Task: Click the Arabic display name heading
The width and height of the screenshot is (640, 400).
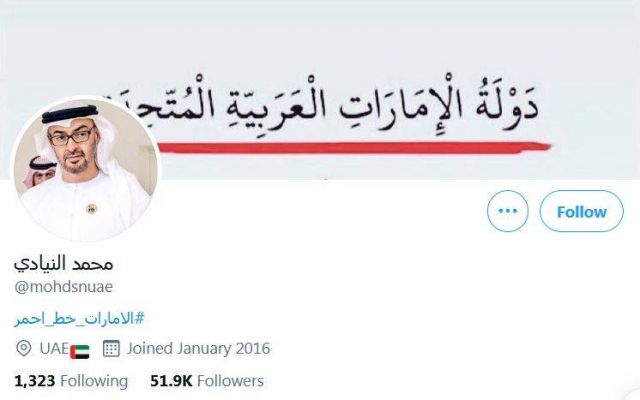Action: pos(64,264)
